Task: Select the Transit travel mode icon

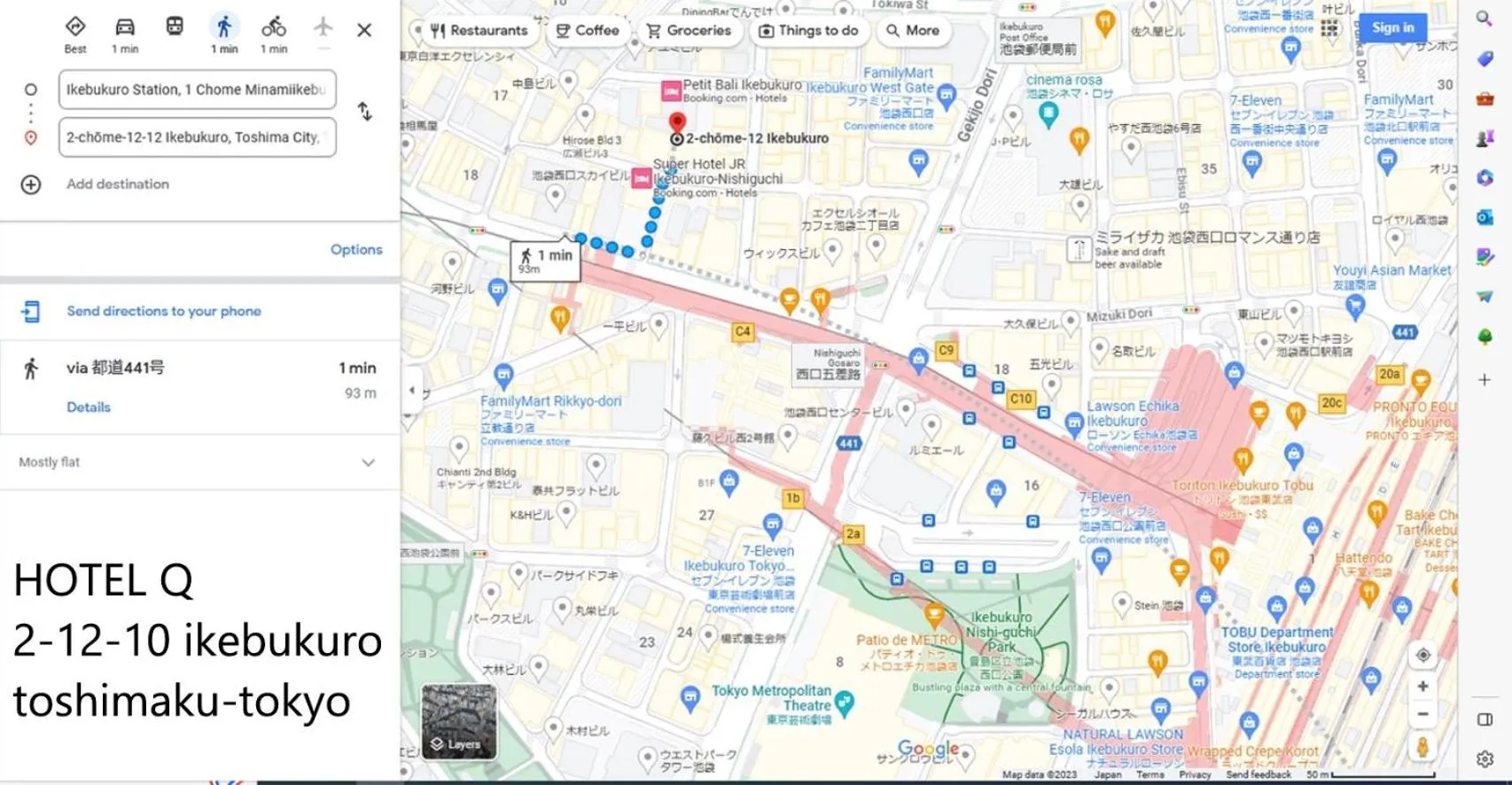Action: pos(175,27)
